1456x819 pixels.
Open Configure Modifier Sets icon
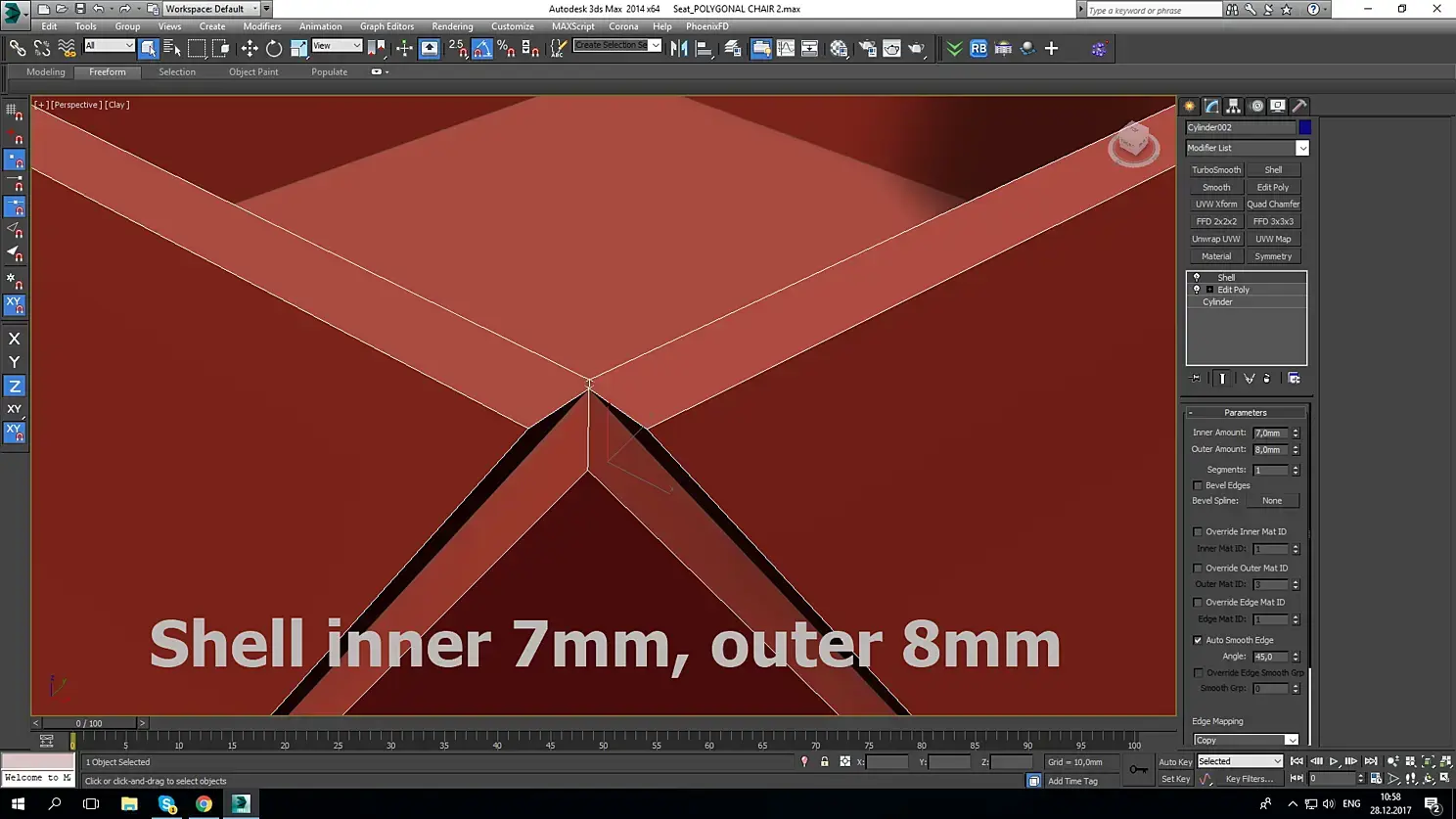point(1294,378)
